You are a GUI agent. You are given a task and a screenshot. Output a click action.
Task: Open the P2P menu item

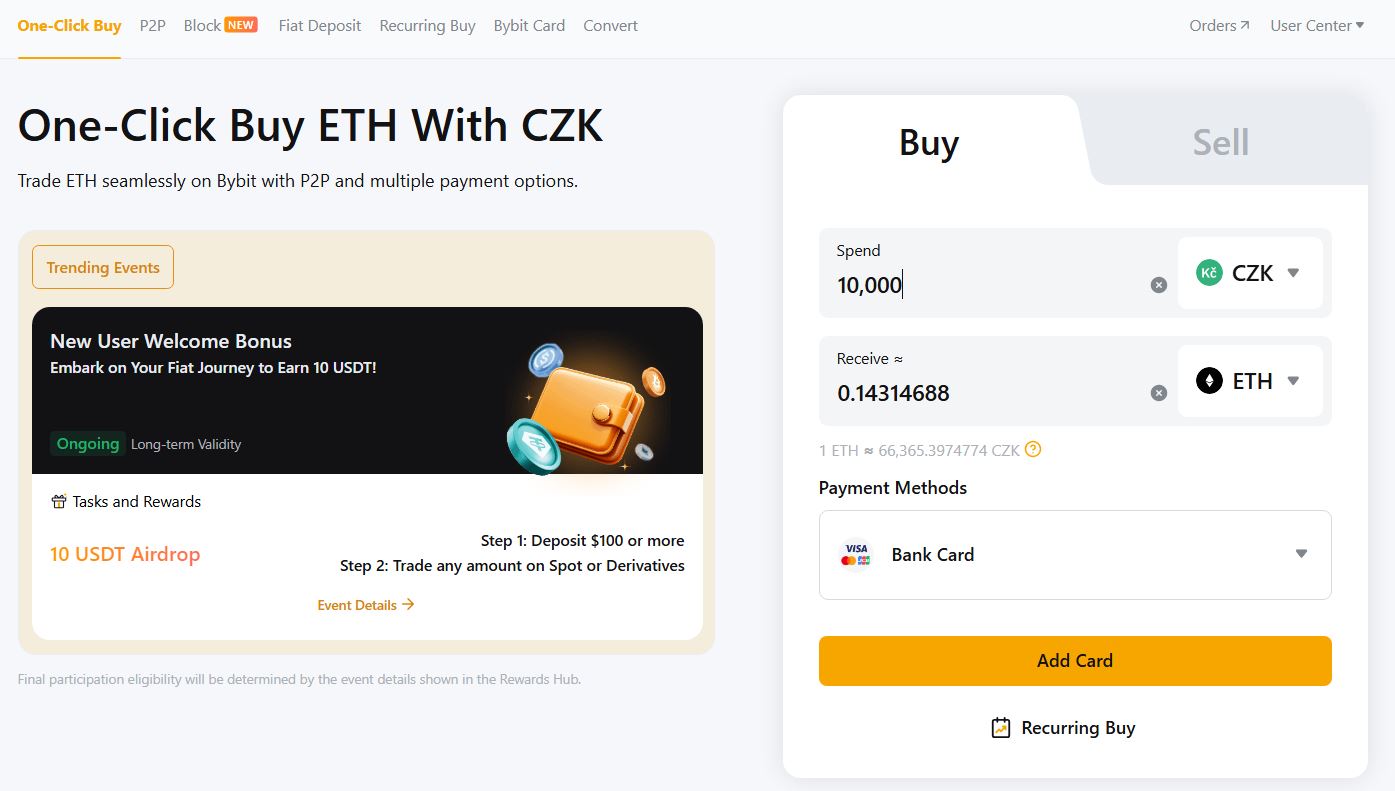pos(152,25)
